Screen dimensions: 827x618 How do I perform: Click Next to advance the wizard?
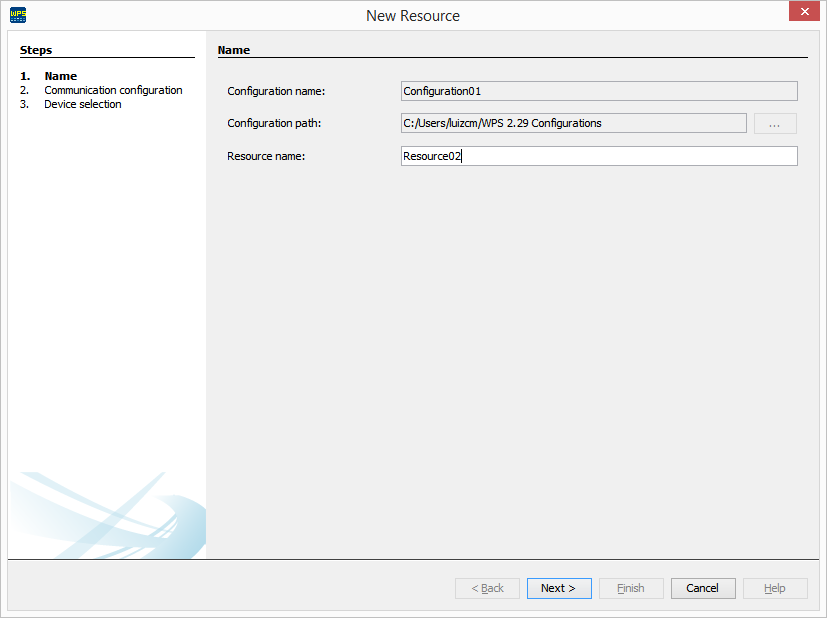(x=558, y=588)
